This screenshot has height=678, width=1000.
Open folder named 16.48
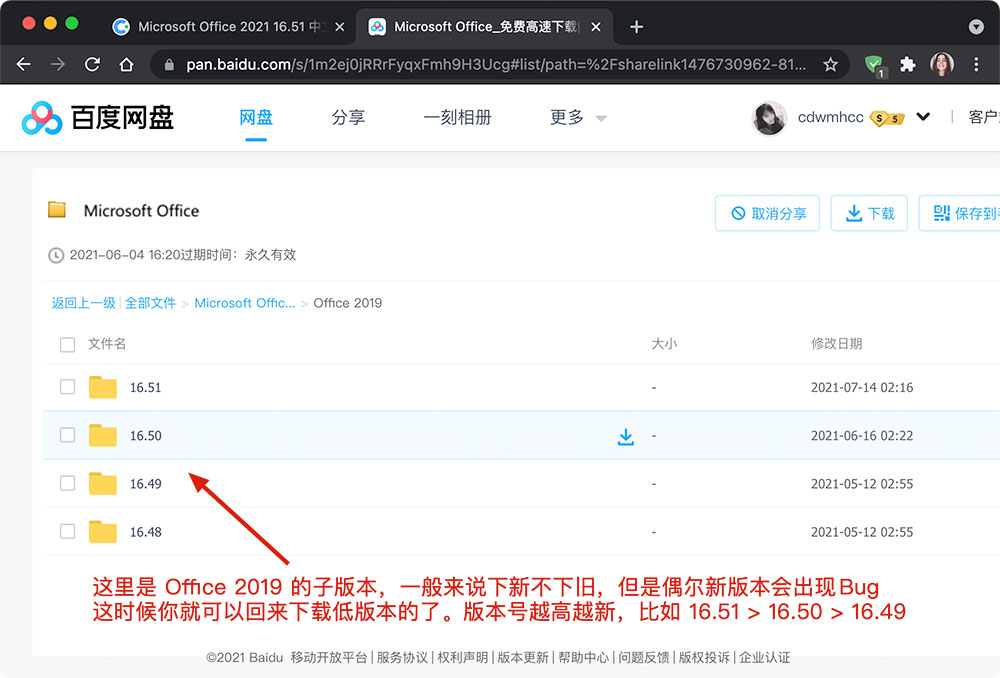(145, 533)
